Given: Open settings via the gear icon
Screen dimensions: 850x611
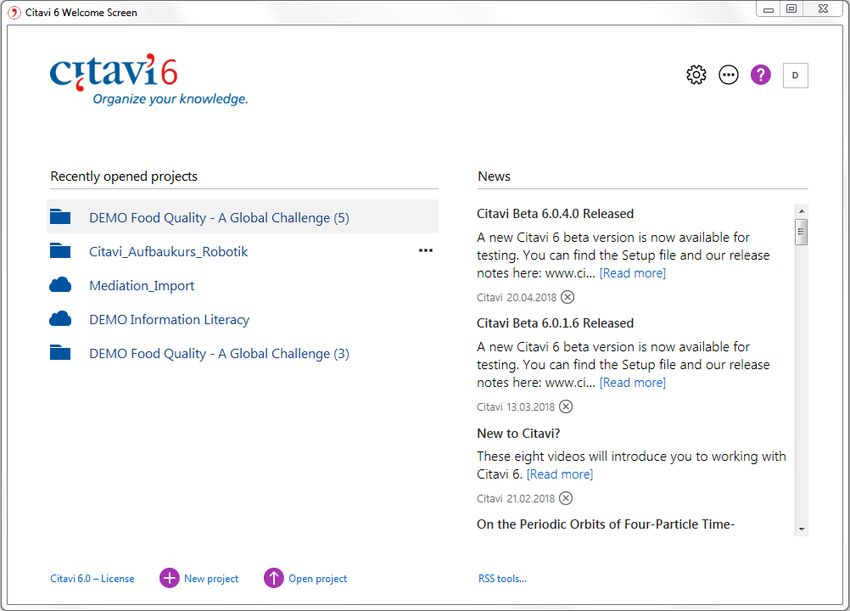Looking at the screenshot, I should pyautogui.click(x=696, y=75).
